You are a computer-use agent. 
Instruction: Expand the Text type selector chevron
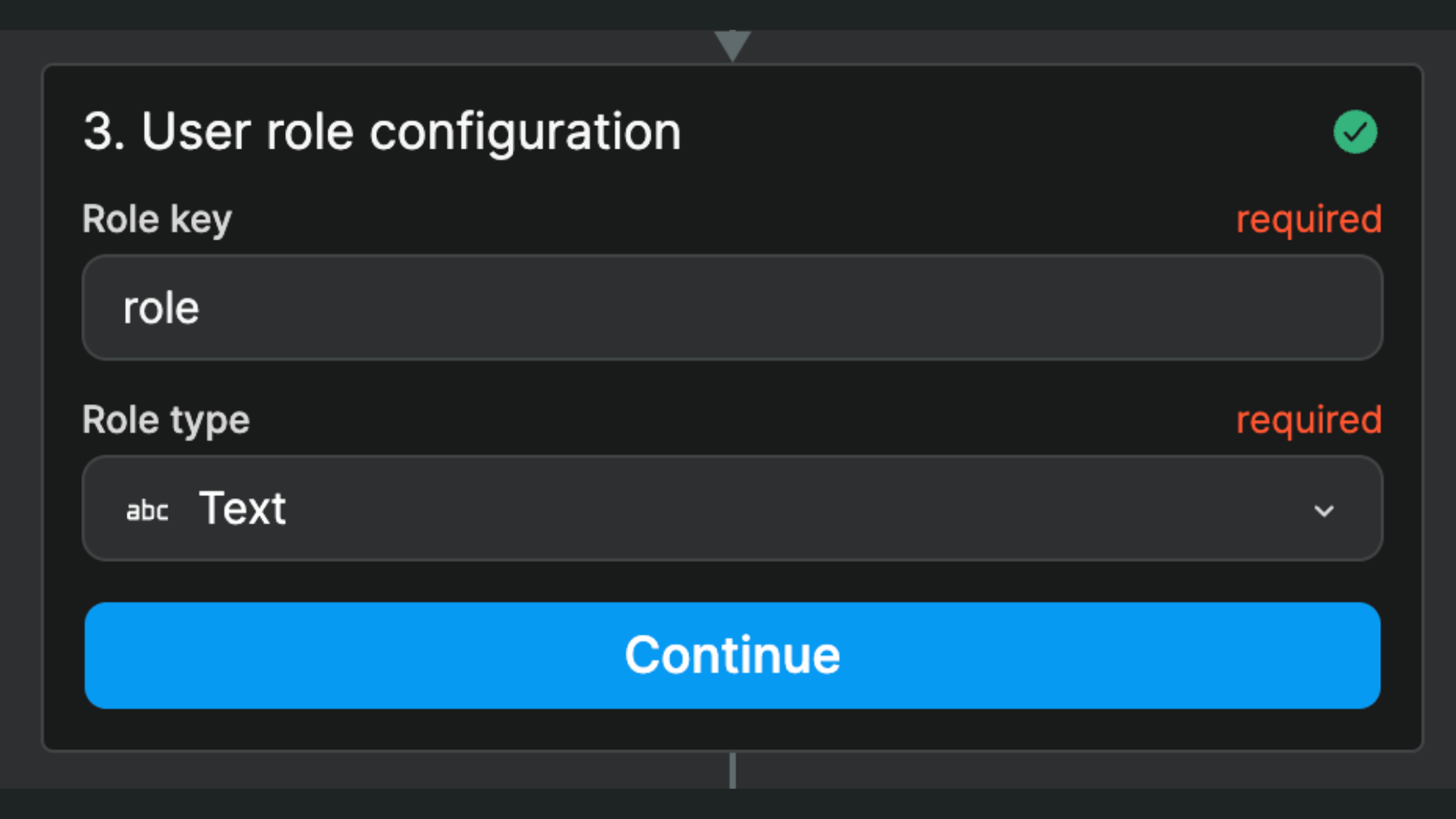point(1325,510)
